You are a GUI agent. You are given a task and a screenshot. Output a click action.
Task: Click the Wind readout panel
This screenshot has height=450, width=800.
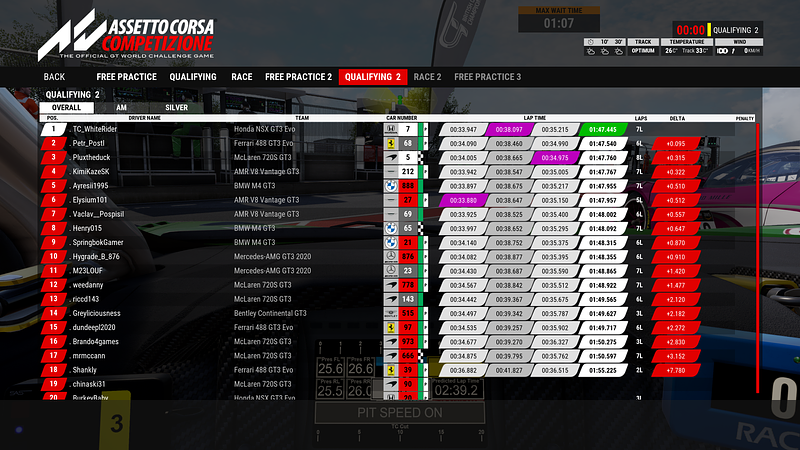(739, 47)
